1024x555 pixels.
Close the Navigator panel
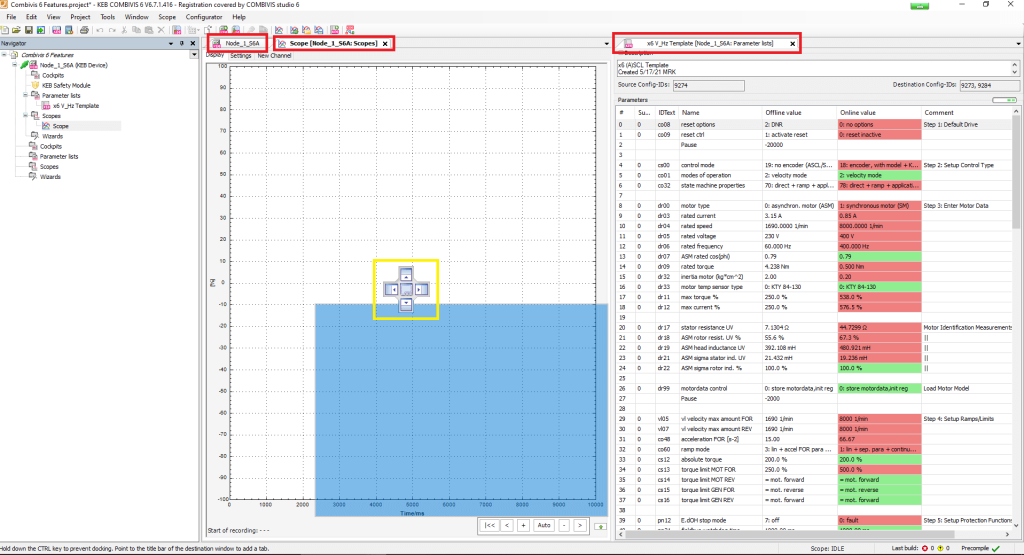click(193, 43)
